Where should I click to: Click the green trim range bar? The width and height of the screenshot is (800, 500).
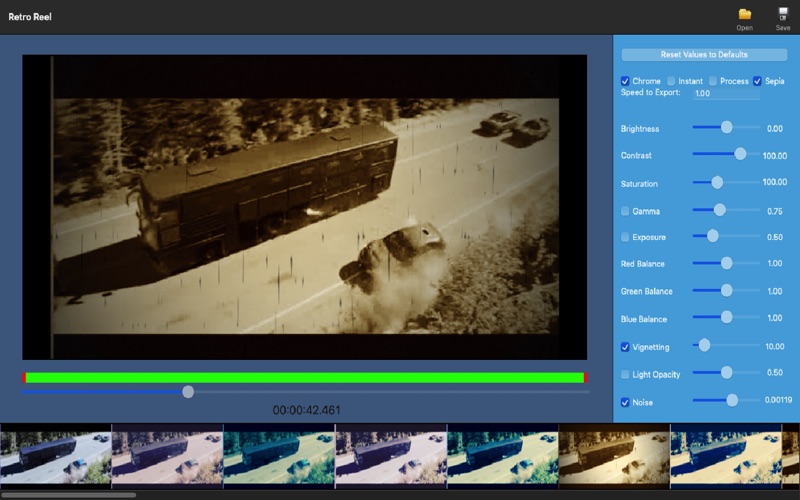click(x=305, y=378)
